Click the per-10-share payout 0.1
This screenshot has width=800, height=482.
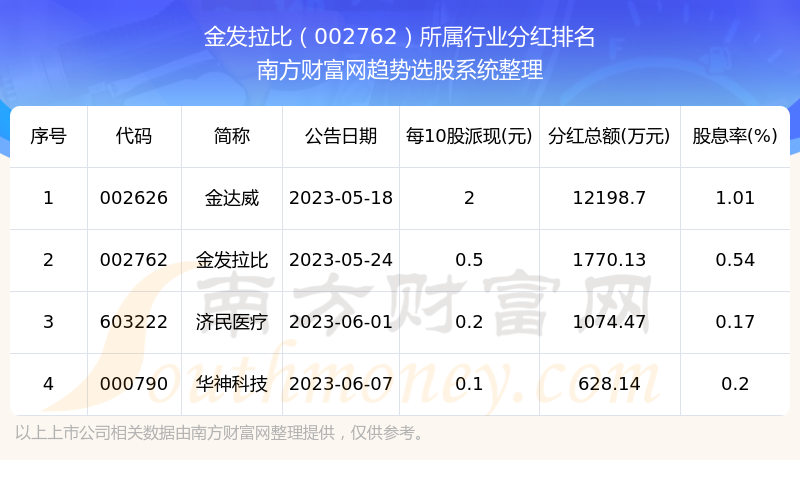click(x=469, y=384)
